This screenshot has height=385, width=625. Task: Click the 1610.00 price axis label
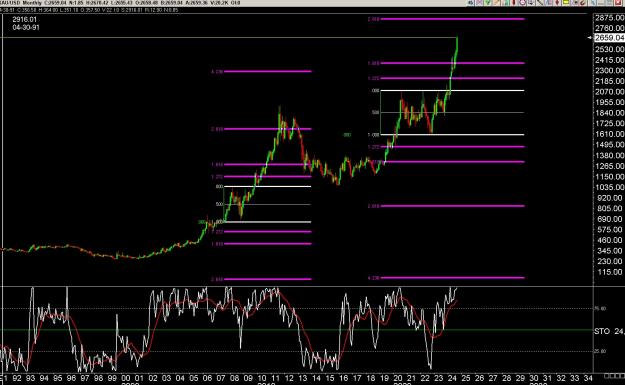pyautogui.click(x=609, y=134)
